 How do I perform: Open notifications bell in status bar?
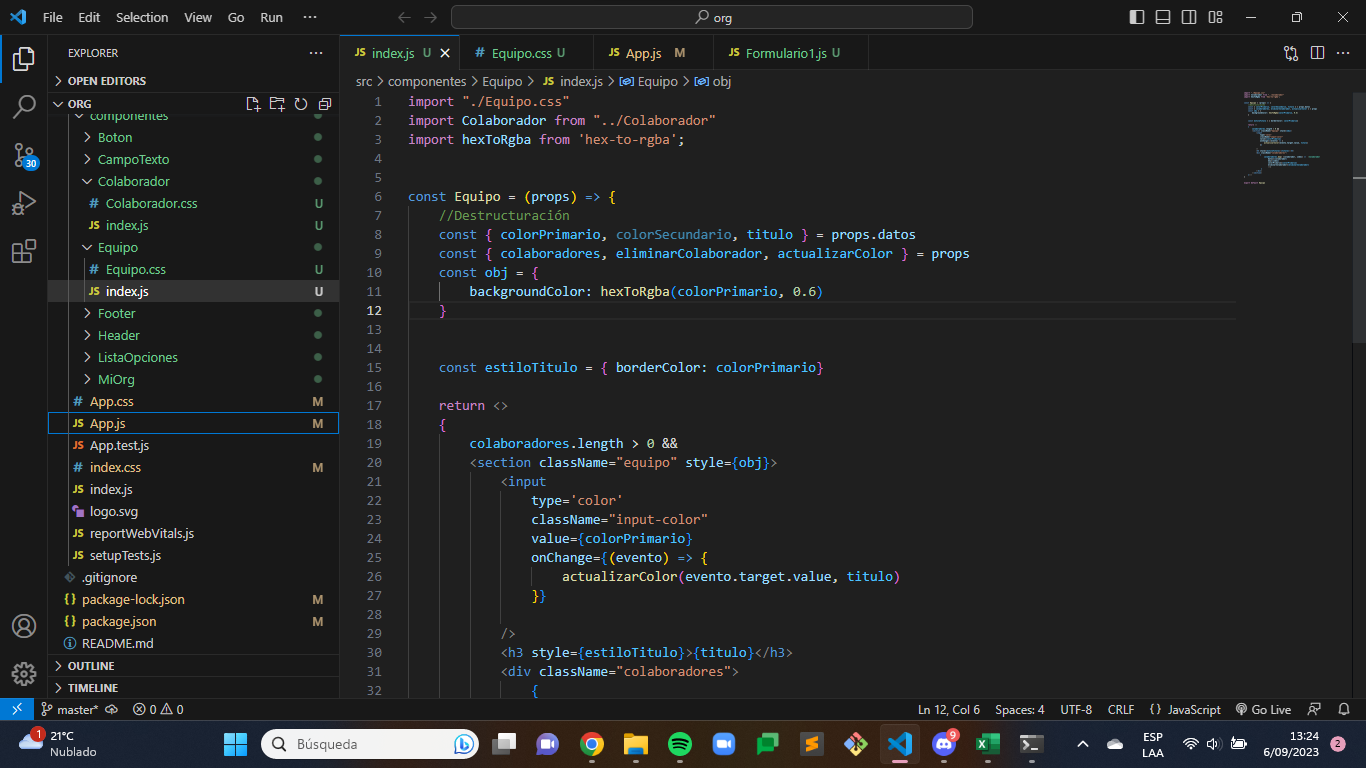tap(1343, 709)
